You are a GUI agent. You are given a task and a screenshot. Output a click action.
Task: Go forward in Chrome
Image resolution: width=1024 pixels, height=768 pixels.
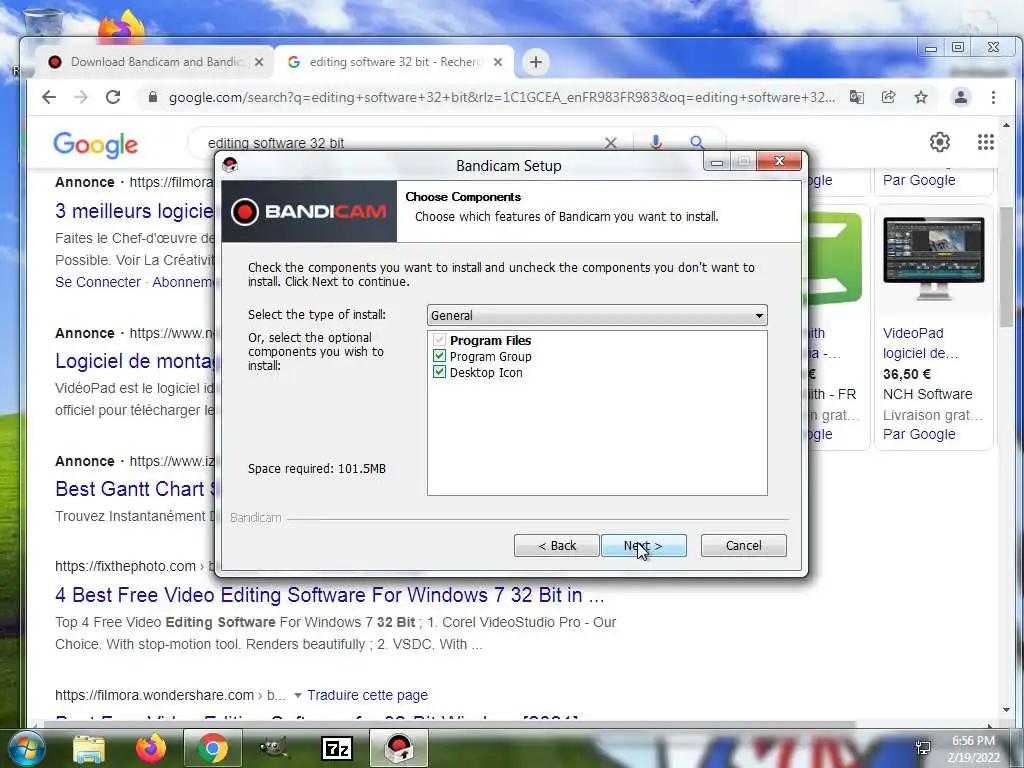(81, 97)
